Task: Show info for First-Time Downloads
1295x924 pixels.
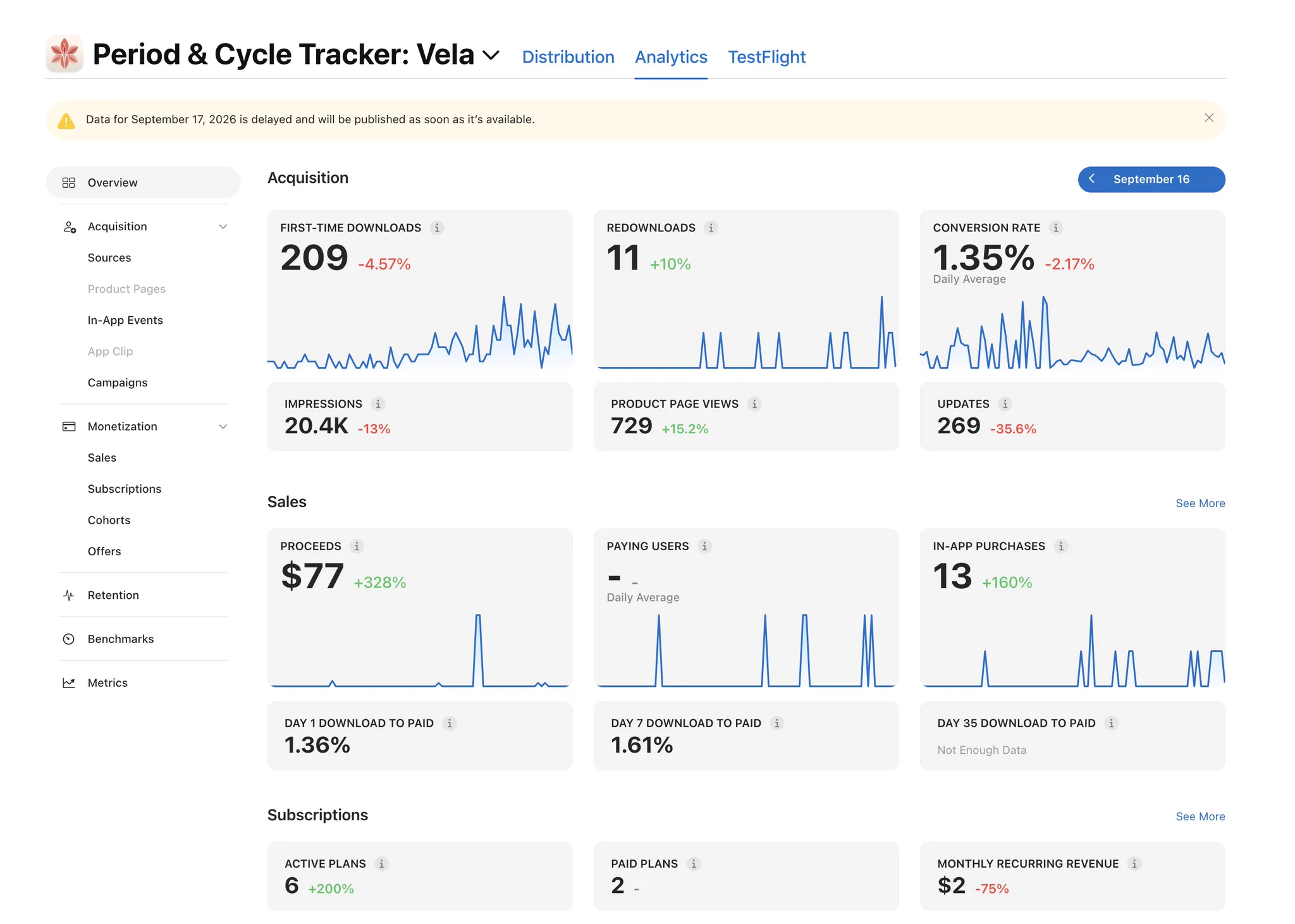Action: coord(437,228)
